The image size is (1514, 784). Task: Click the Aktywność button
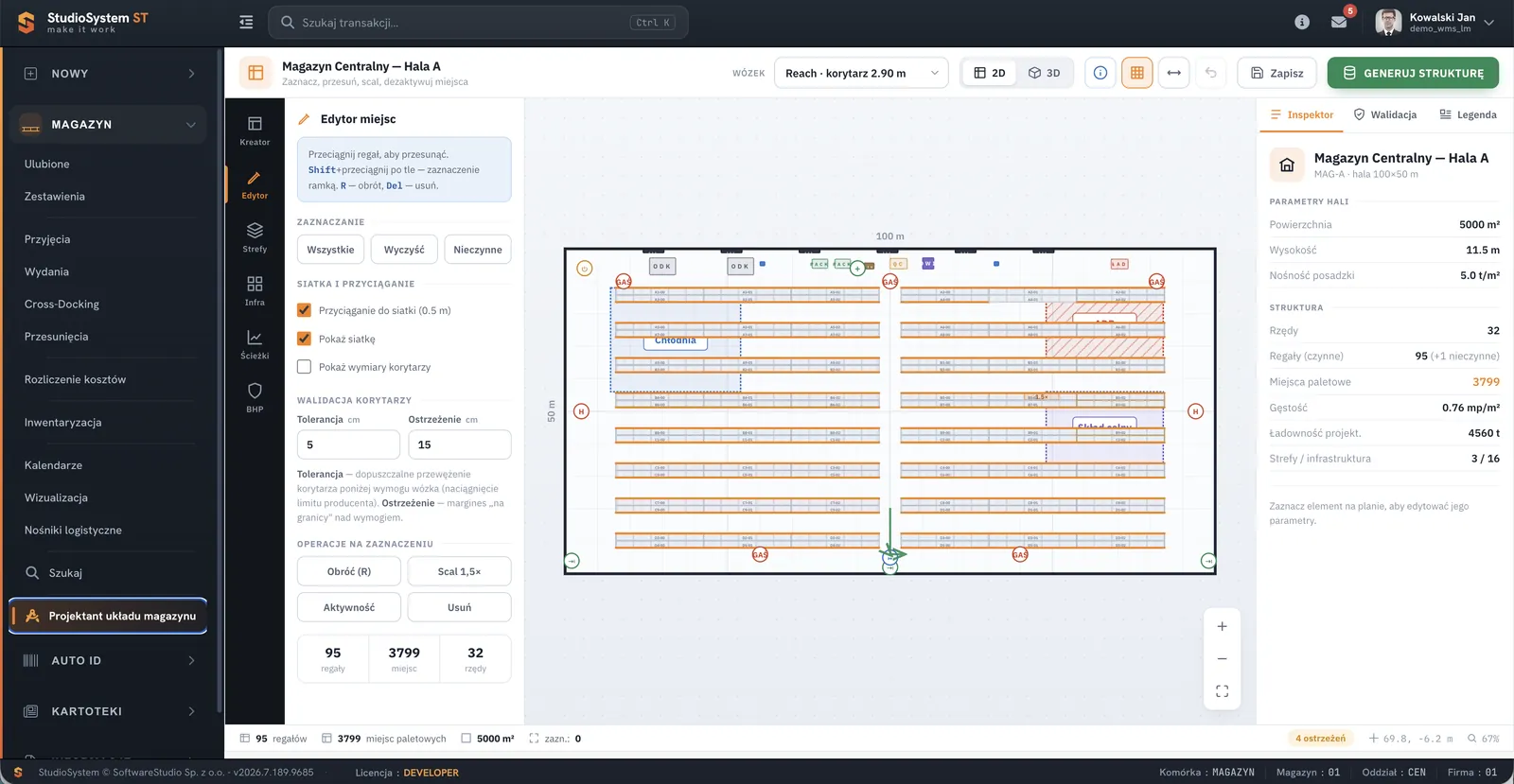pyautogui.click(x=349, y=607)
